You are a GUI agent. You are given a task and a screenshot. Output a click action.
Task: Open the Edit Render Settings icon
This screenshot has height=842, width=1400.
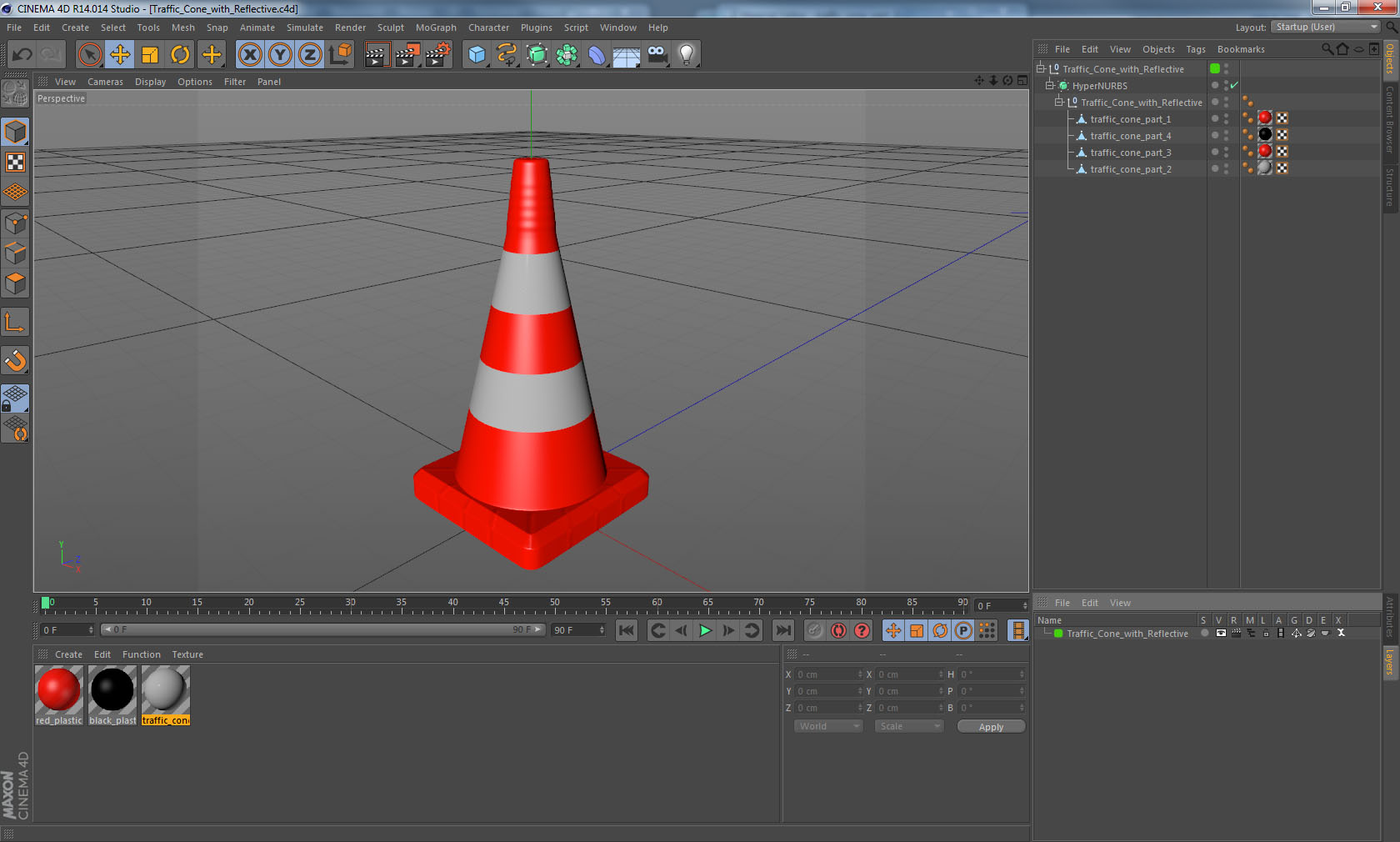(437, 55)
